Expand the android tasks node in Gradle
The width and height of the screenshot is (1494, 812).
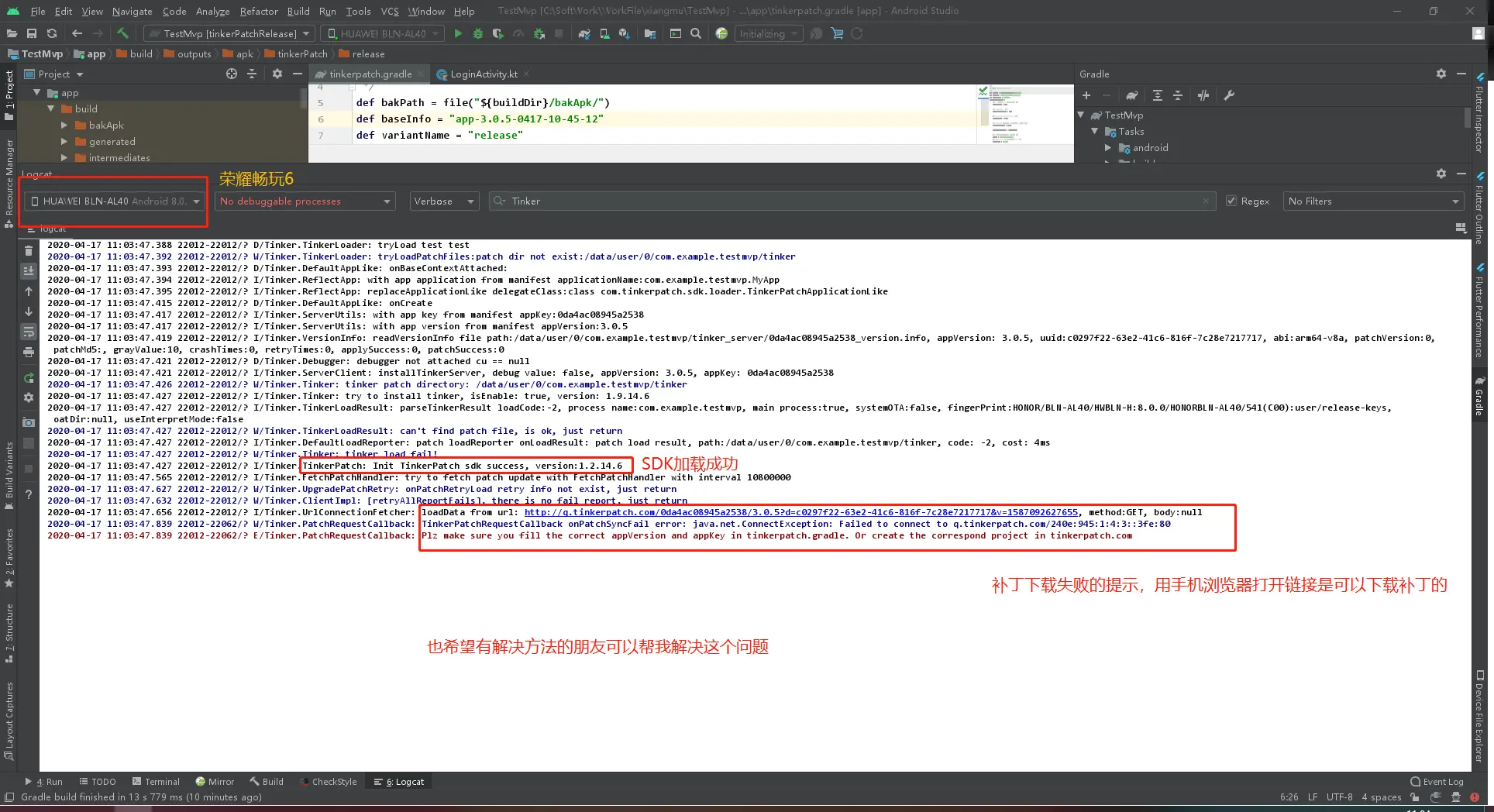pos(1108,147)
